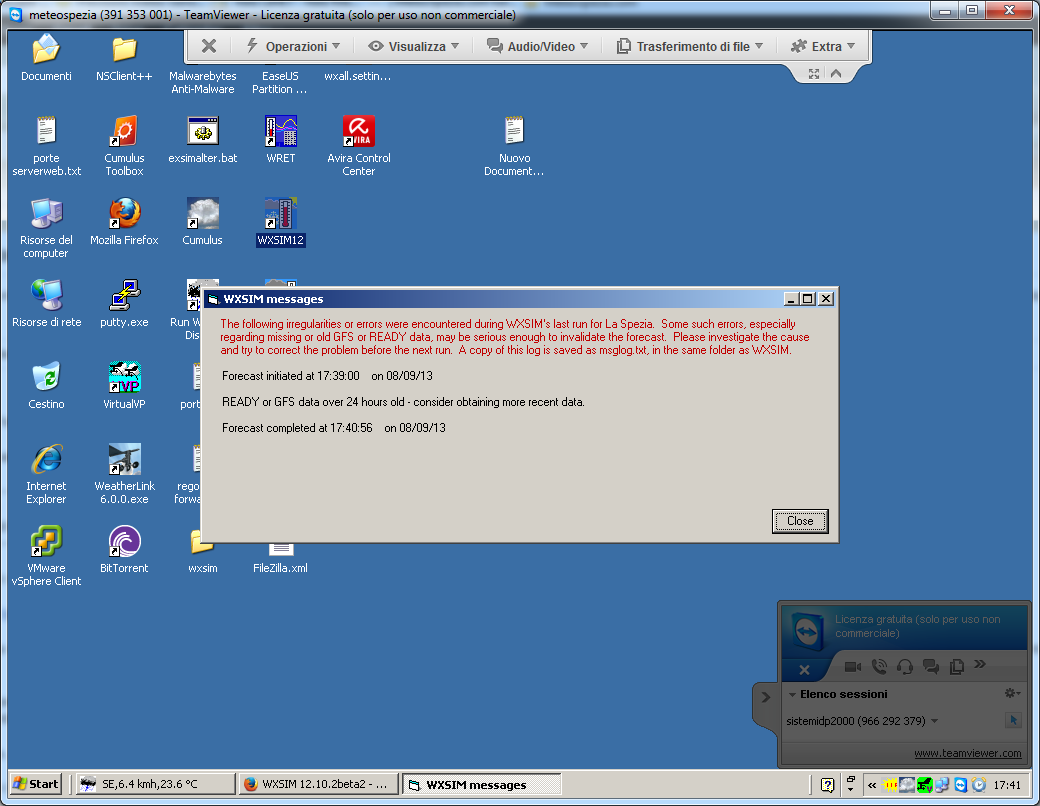Expand hidden system tray icons
The image size is (1040, 806).
872,785
